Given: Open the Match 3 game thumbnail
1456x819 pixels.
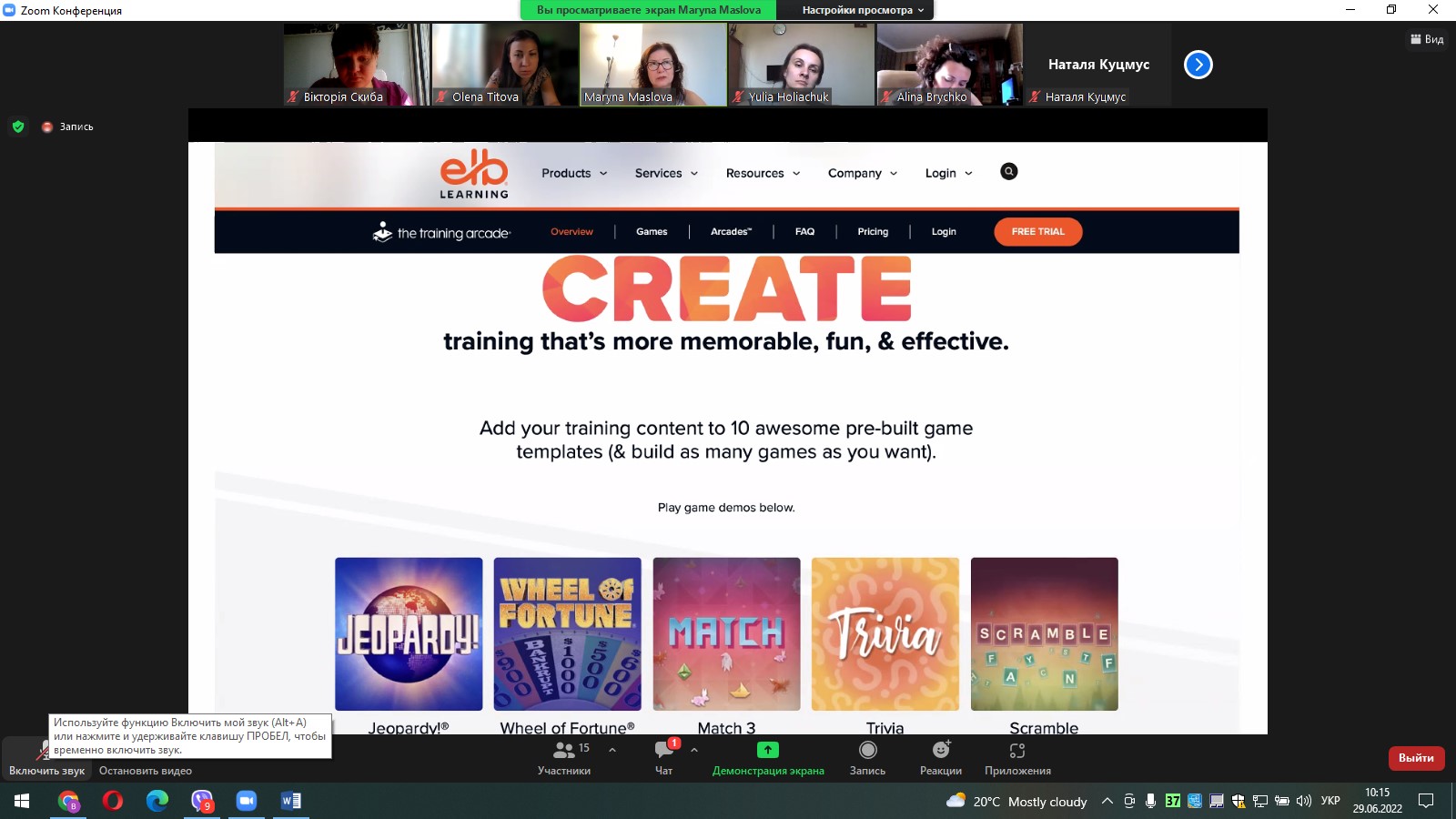Looking at the screenshot, I should [726, 634].
